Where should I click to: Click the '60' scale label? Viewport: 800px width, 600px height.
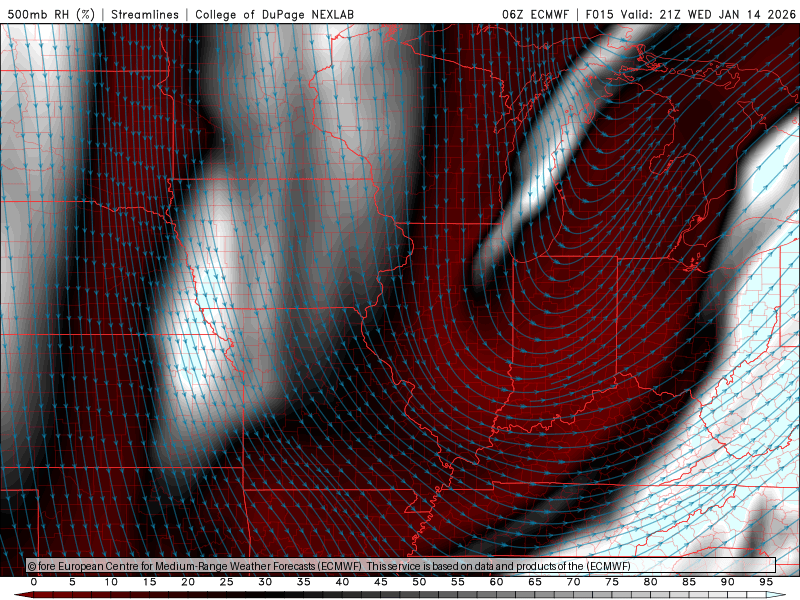click(x=496, y=582)
